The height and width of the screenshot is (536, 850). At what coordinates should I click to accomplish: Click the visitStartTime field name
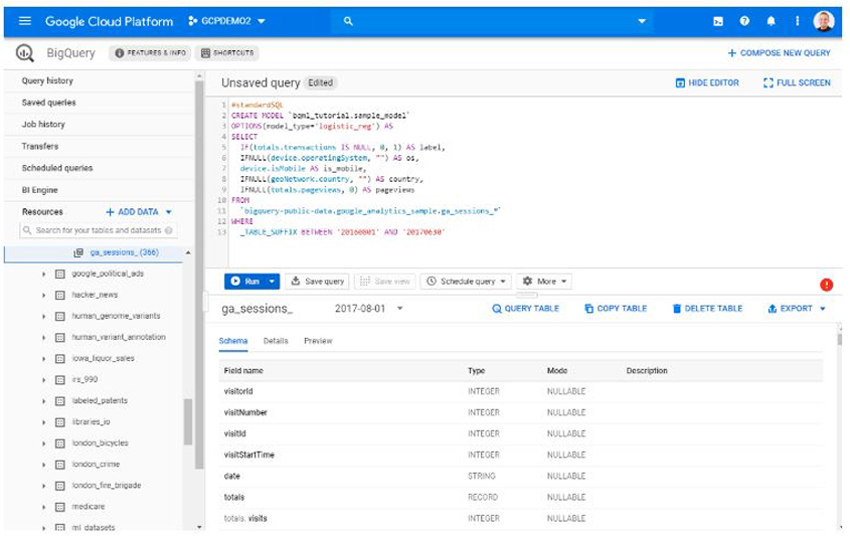(x=249, y=455)
